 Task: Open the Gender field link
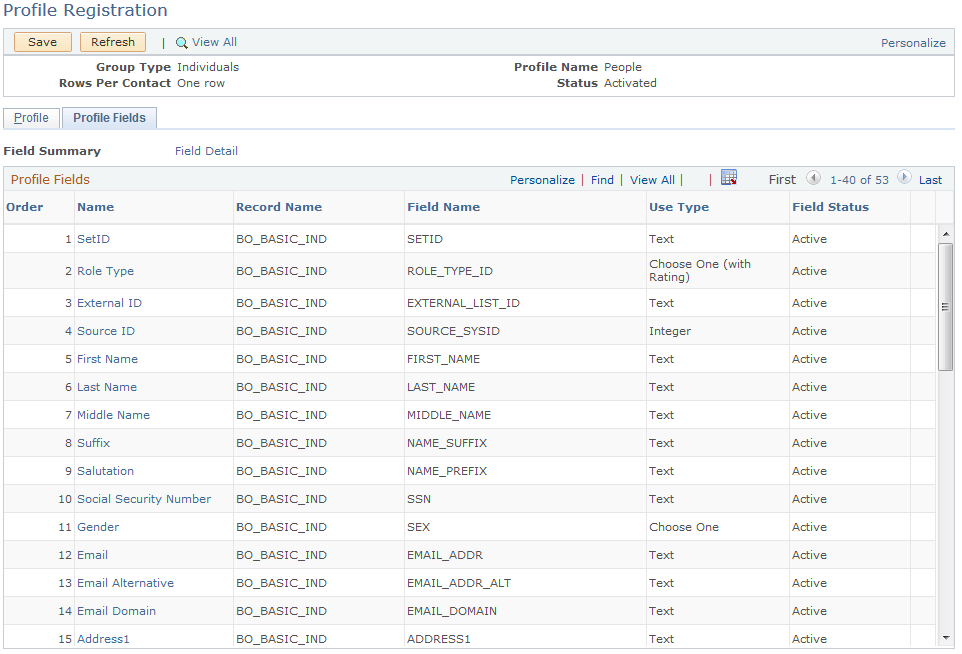point(98,527)
